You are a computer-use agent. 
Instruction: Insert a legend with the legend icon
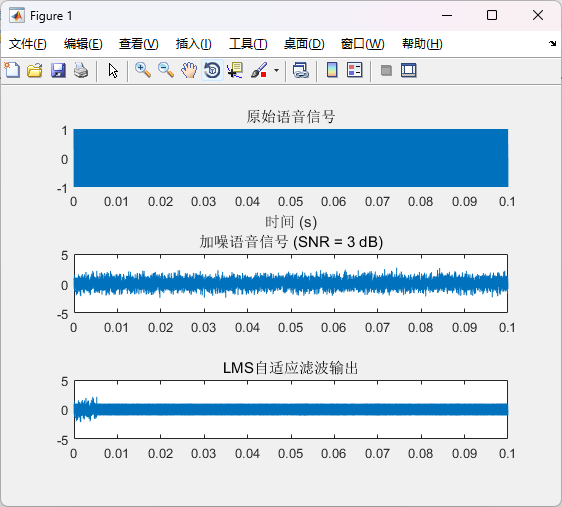(355, 70)
